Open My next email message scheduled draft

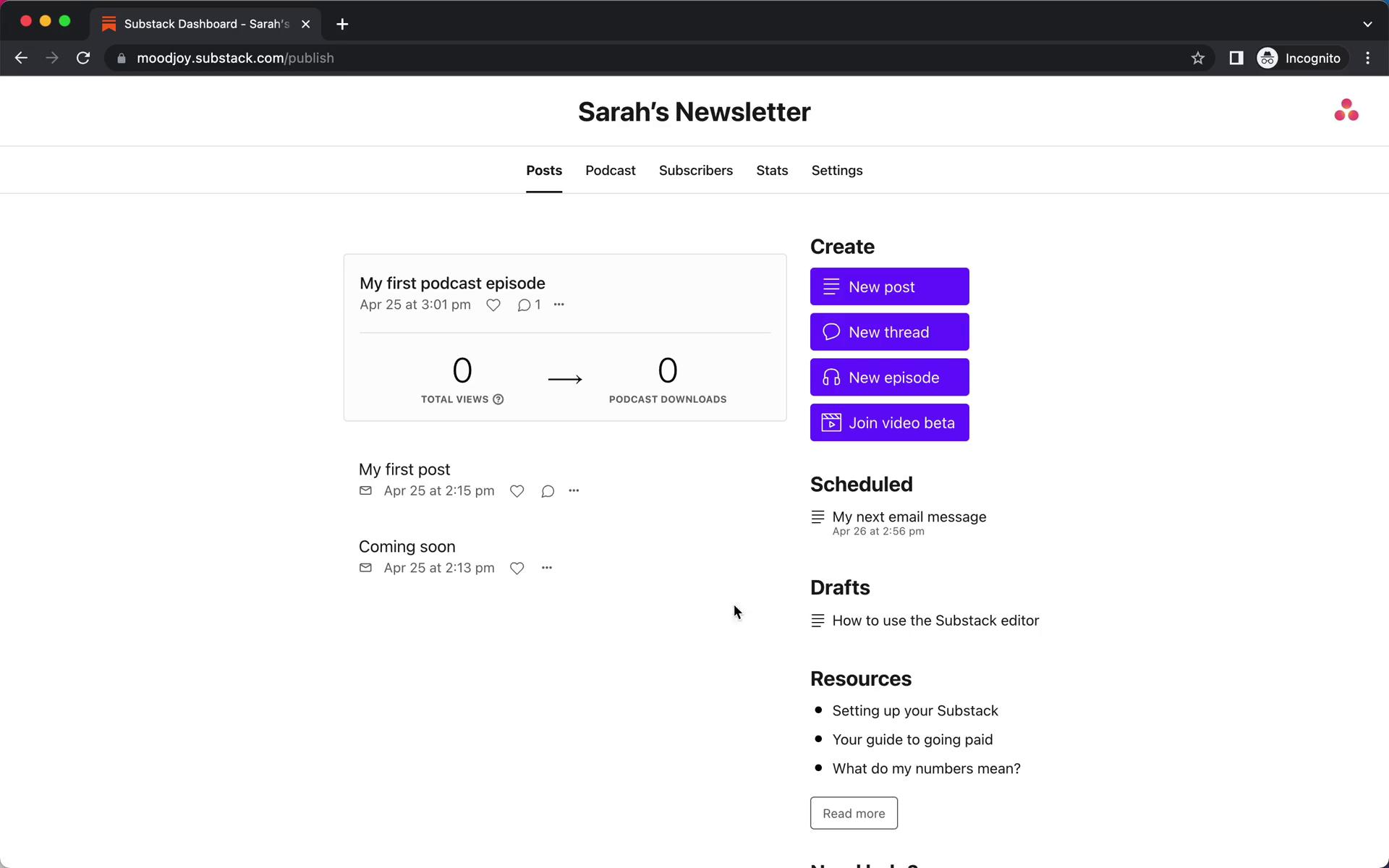coord(909,517)
